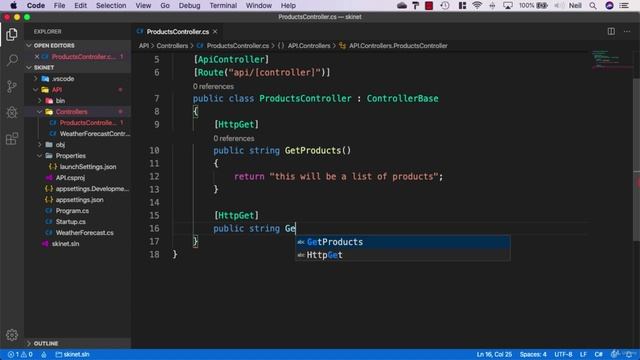Viewport: 640px width, 360px height.
Task: Open appsettings.json file
Action: (x=80, y=200)
